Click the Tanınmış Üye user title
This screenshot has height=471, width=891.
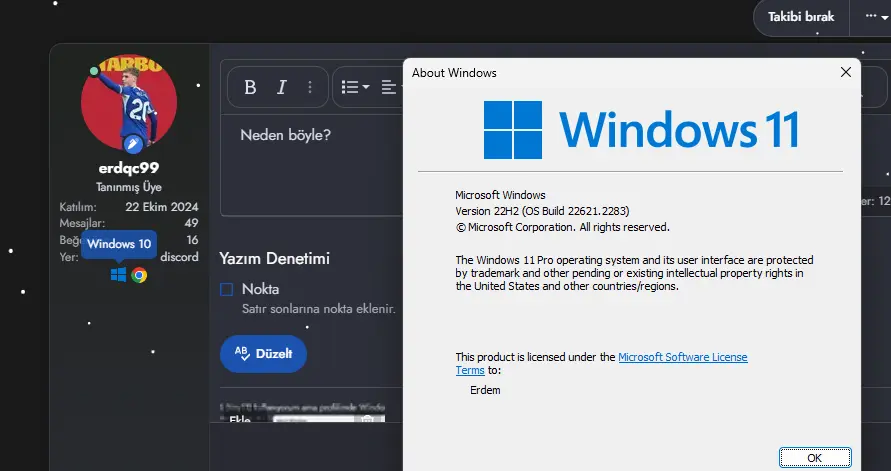pos(128,187)
